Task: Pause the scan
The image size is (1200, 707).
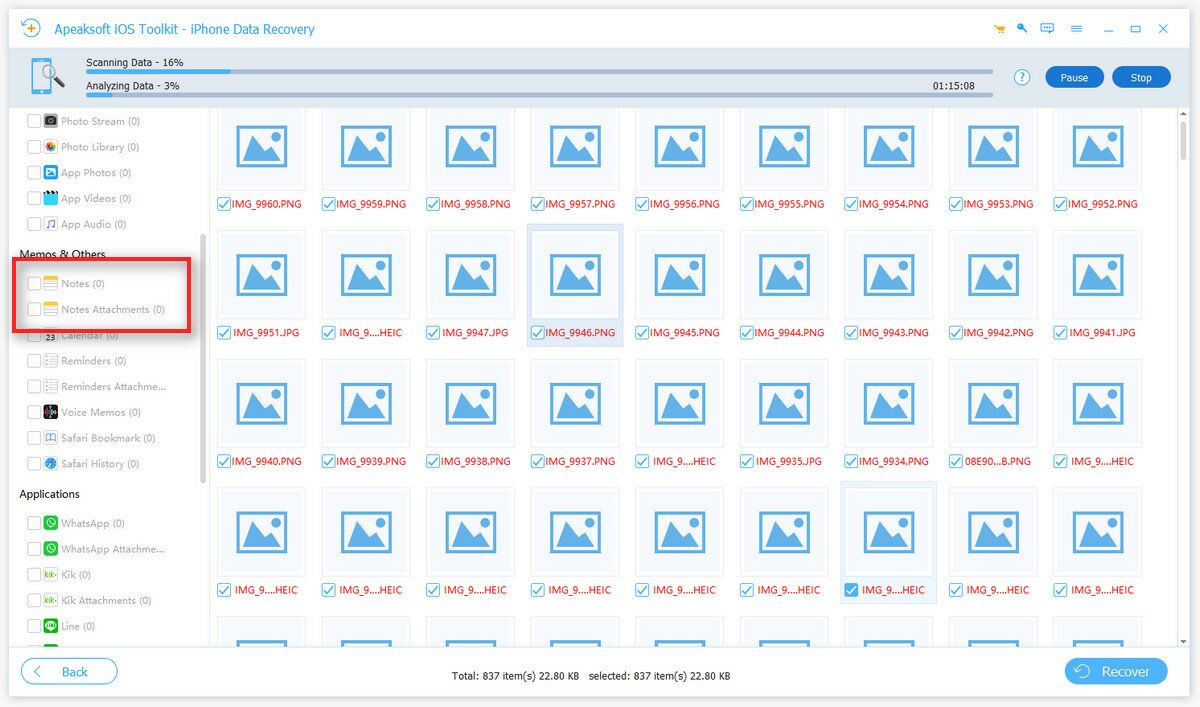Action: pos(1074,77)
